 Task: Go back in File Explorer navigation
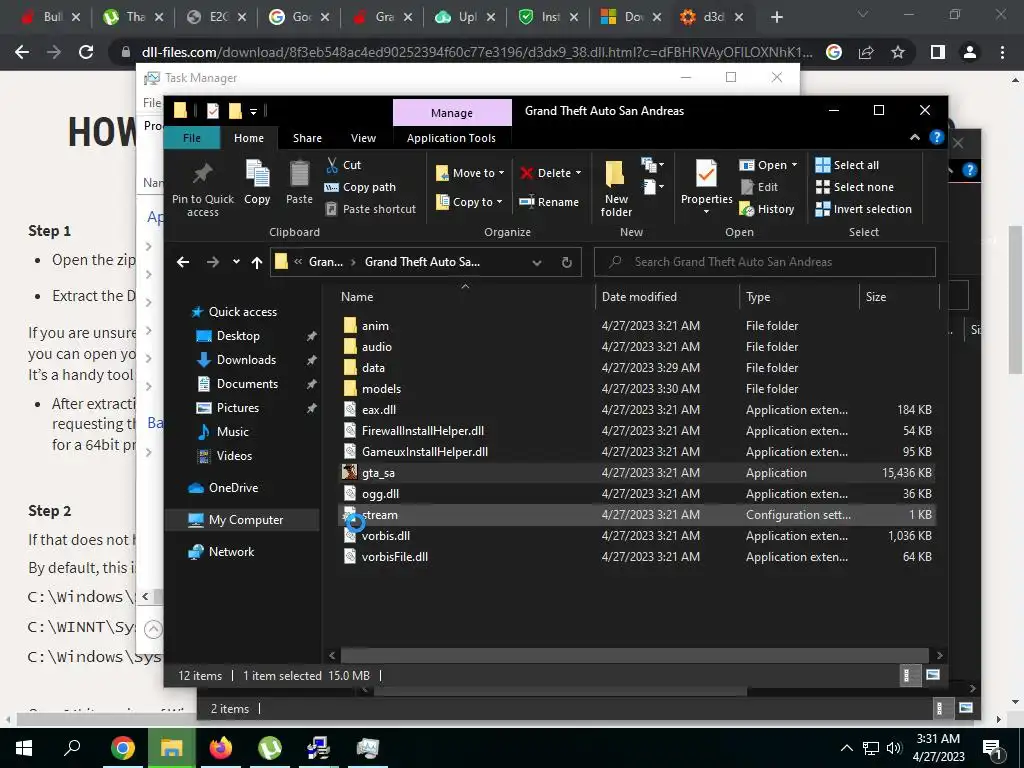pyautogui.click(x=183, y=262)
